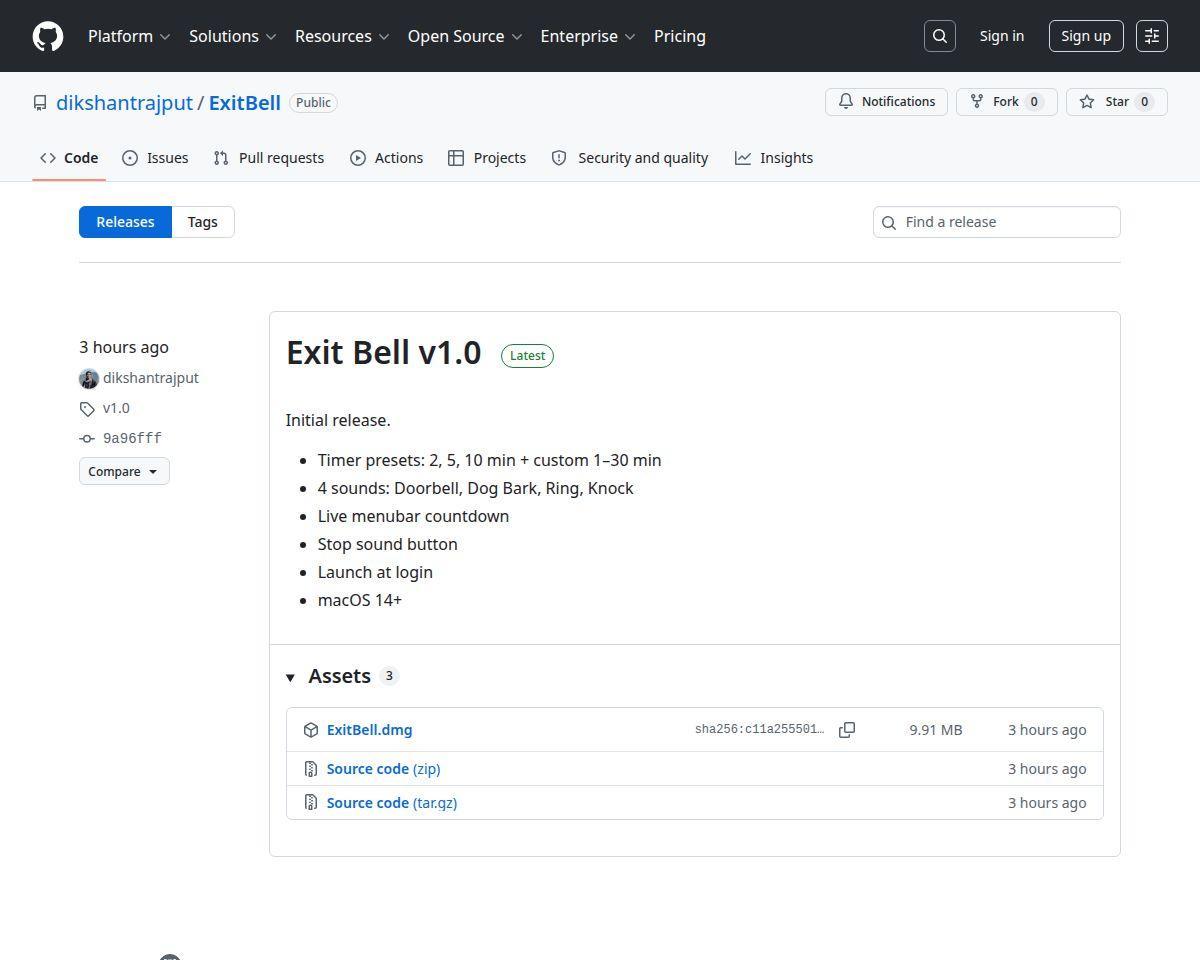The image size is (1200, 960).
Task: Open the Compare dropdown
Action: point(124,471)
